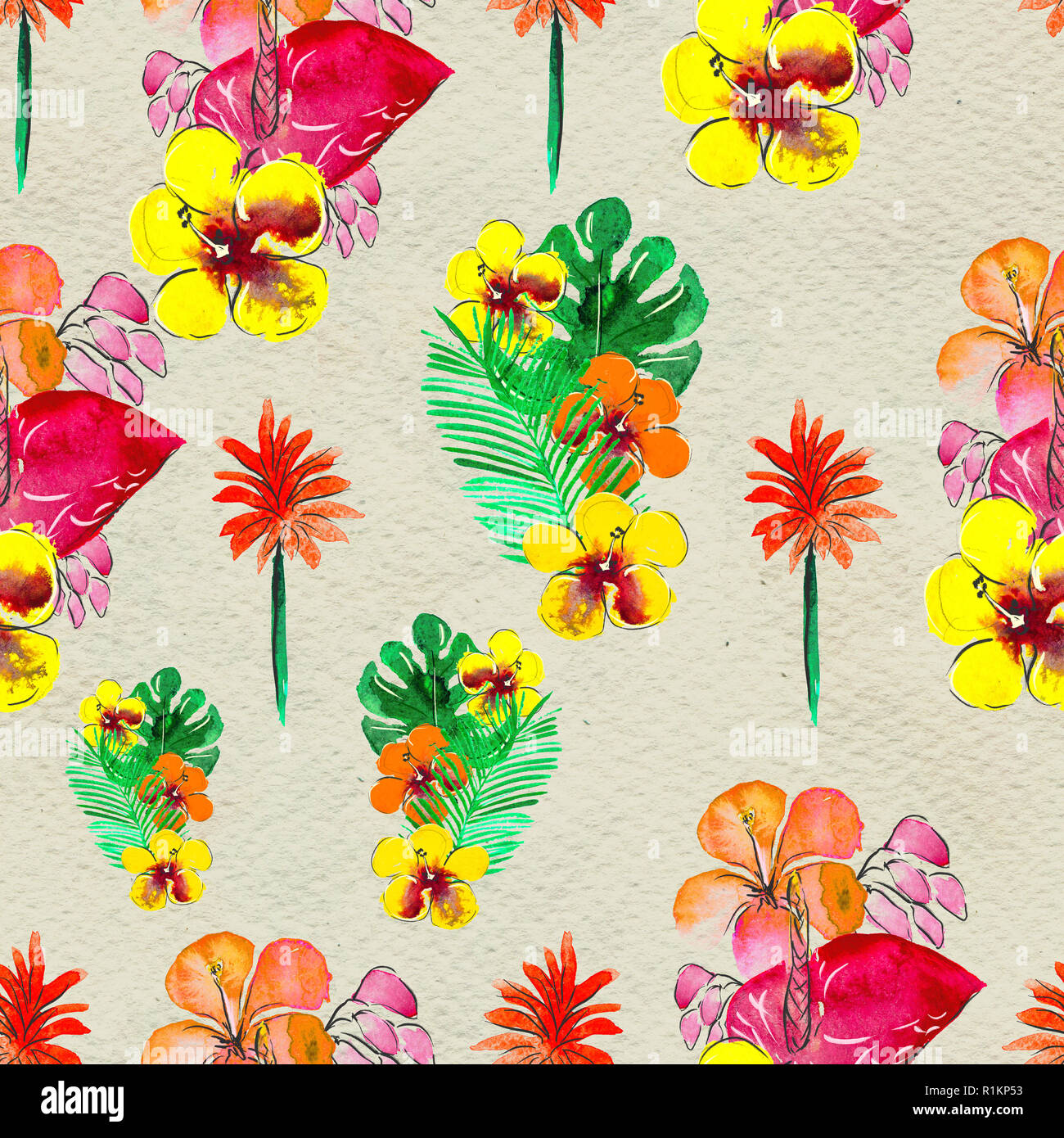Screen dimensions: 1064x1138
Task: Click the alamy logo in the black footer bar
Action: (x=82, y=1100)
